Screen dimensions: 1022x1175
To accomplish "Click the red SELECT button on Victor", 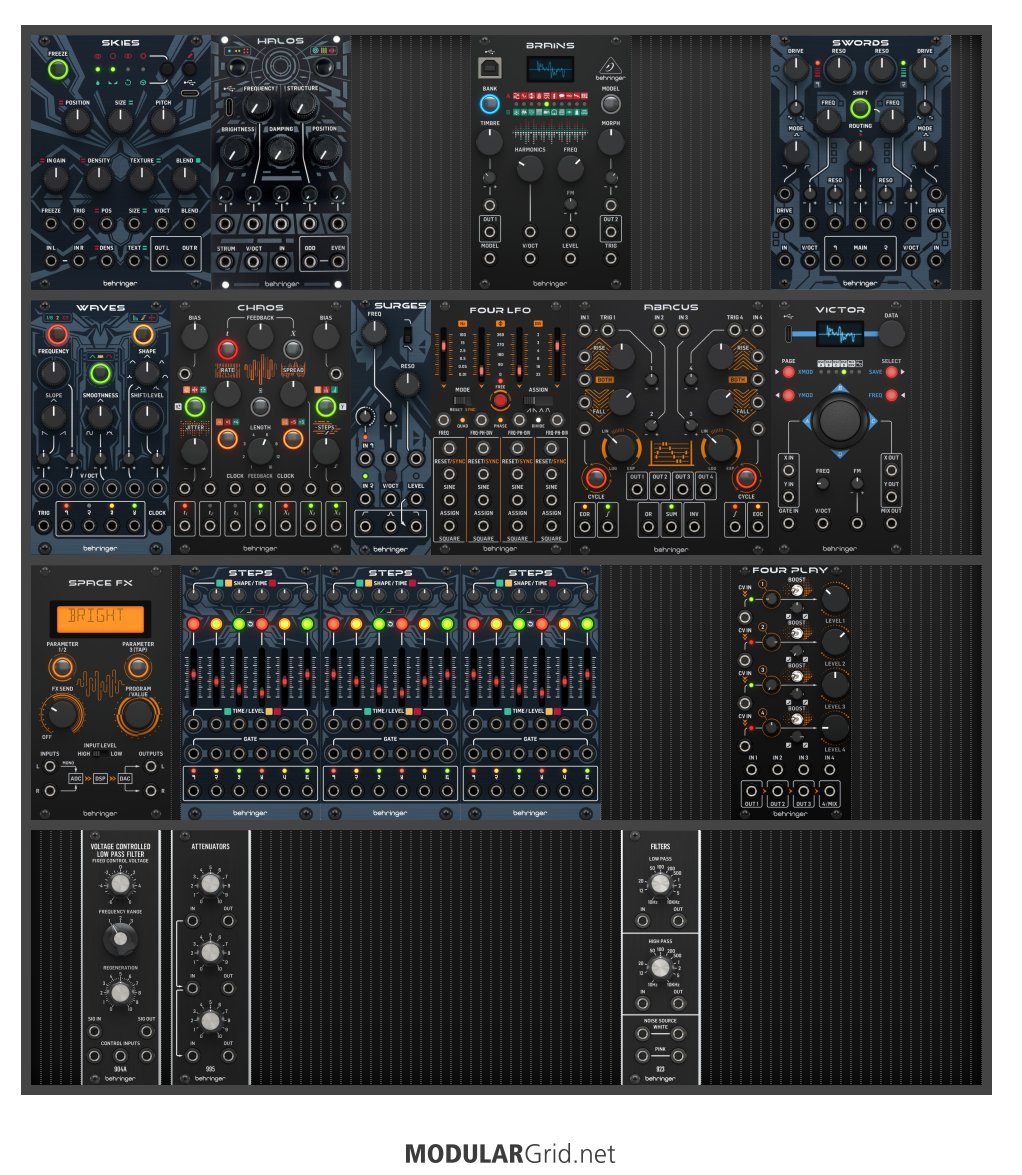I will (891, 372).
